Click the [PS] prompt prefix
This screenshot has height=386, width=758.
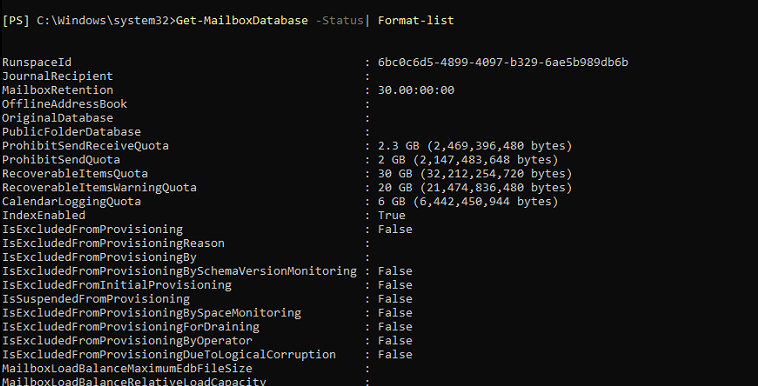coord(16,20)
